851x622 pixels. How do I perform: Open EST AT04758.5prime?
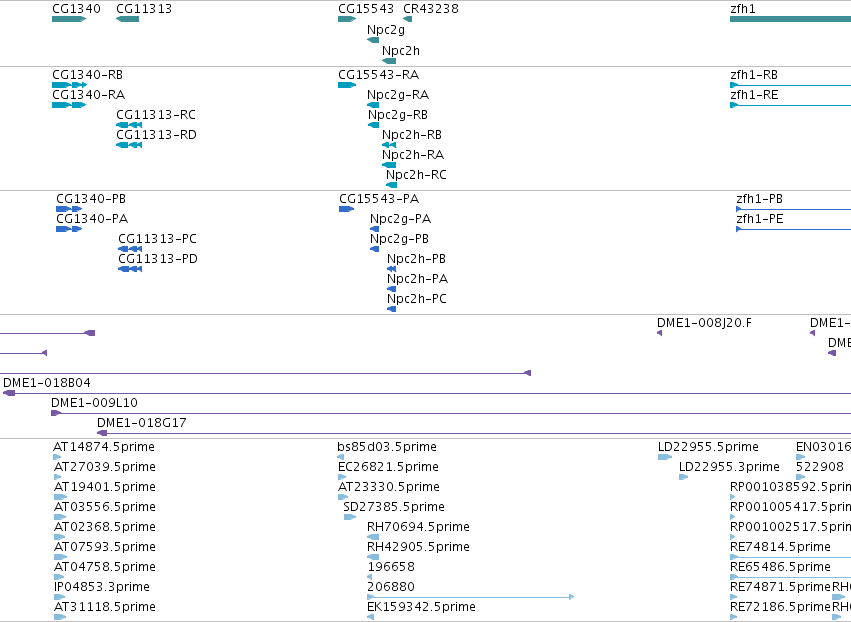[x=105, y=567]
